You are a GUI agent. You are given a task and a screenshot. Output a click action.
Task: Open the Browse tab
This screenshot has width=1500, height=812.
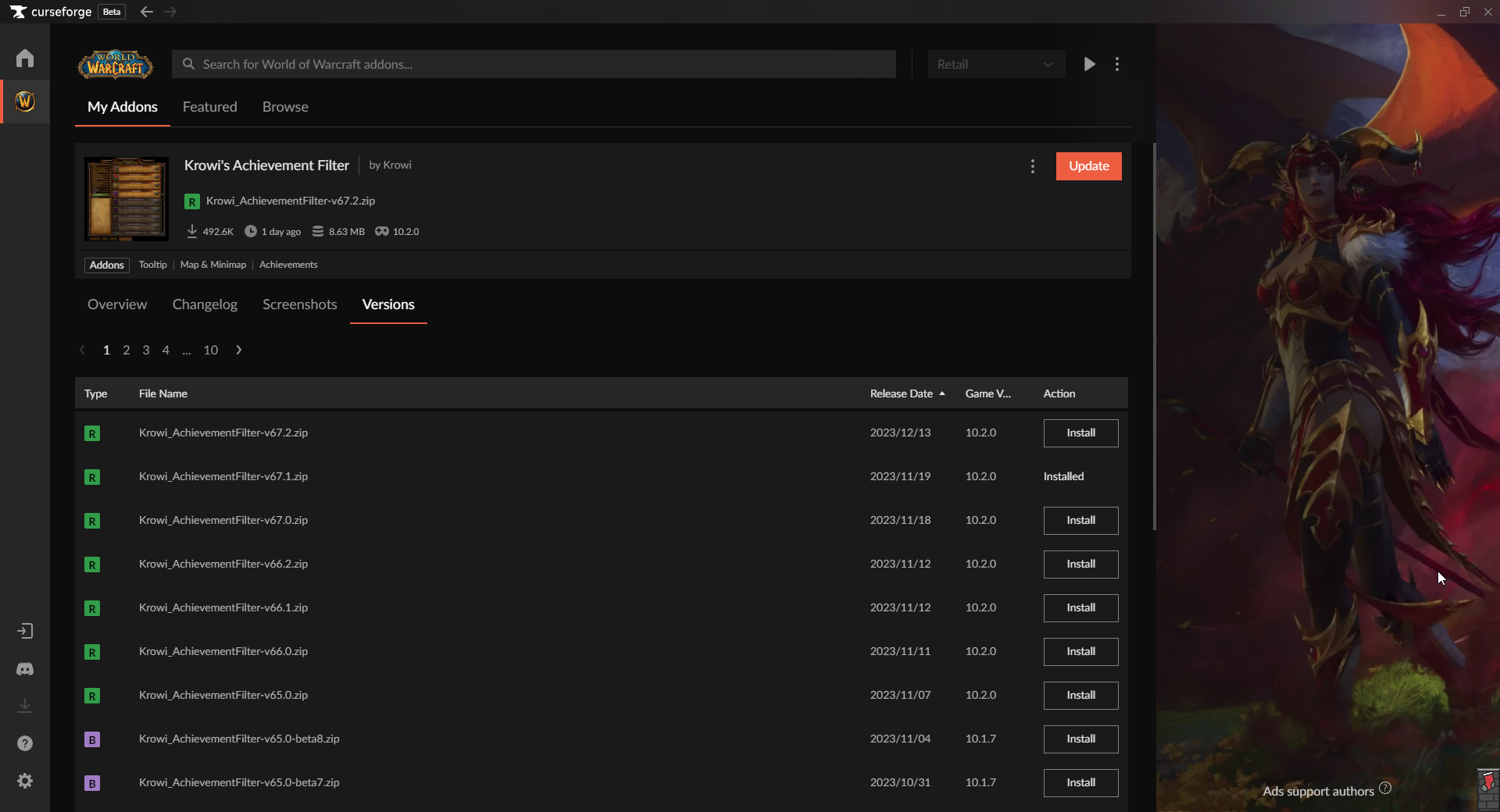click(285, 107)
